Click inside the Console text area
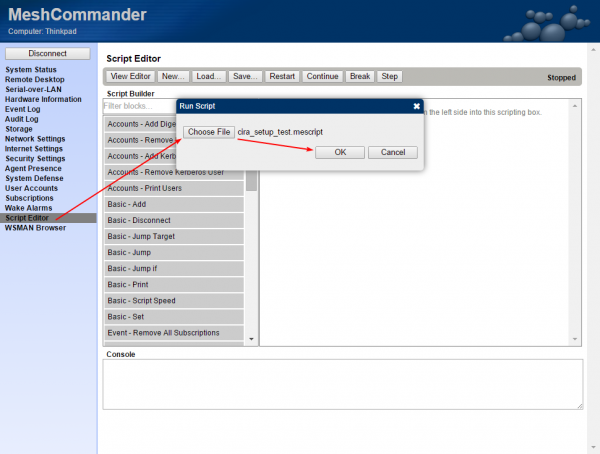Screen dimensions: 600x454 [342, 384]
